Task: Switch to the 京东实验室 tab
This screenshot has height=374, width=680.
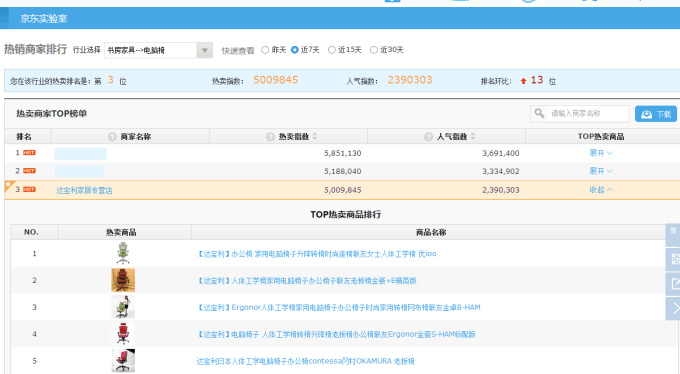Action: tap(43, 19)
